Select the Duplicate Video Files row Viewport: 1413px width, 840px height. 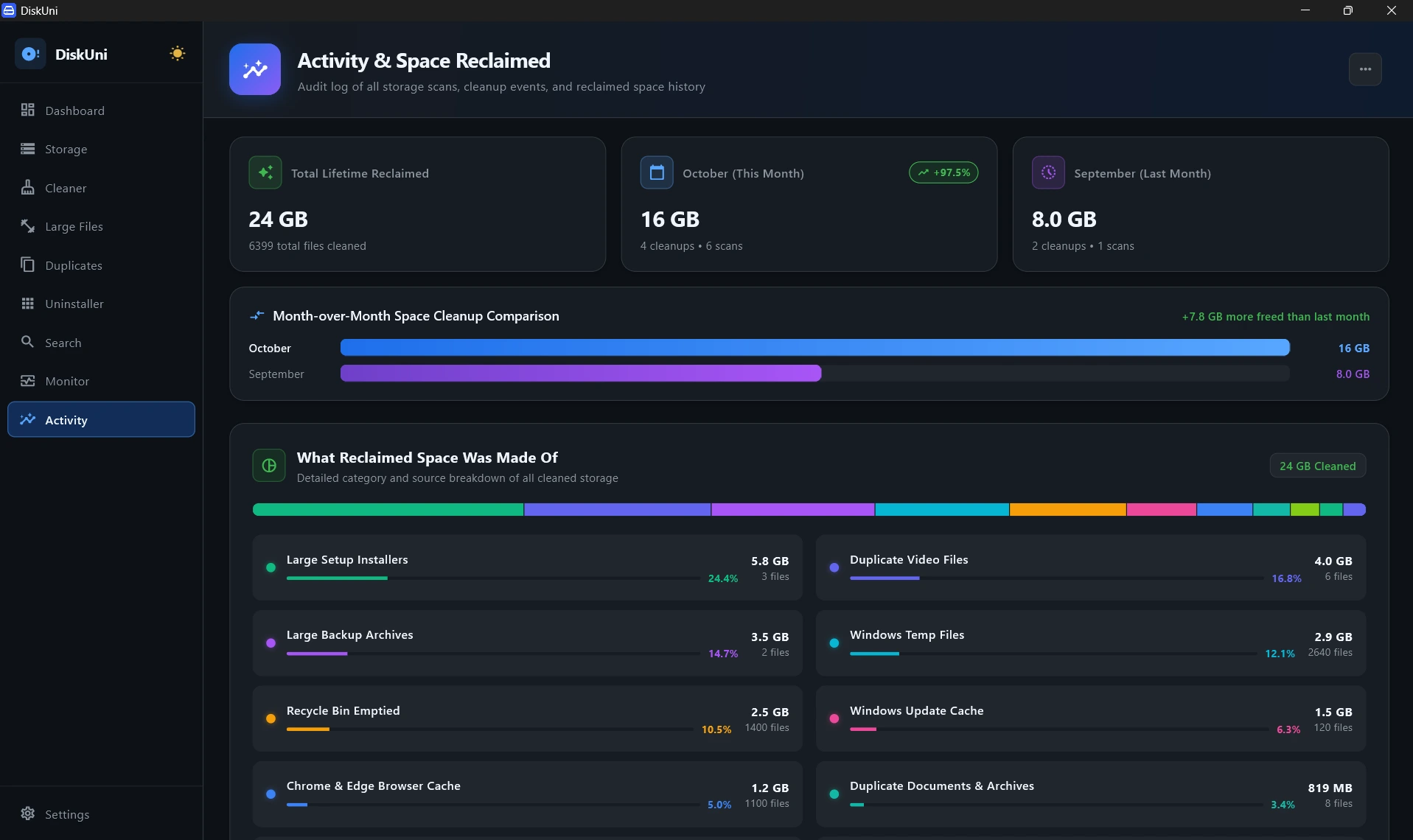1091,567
